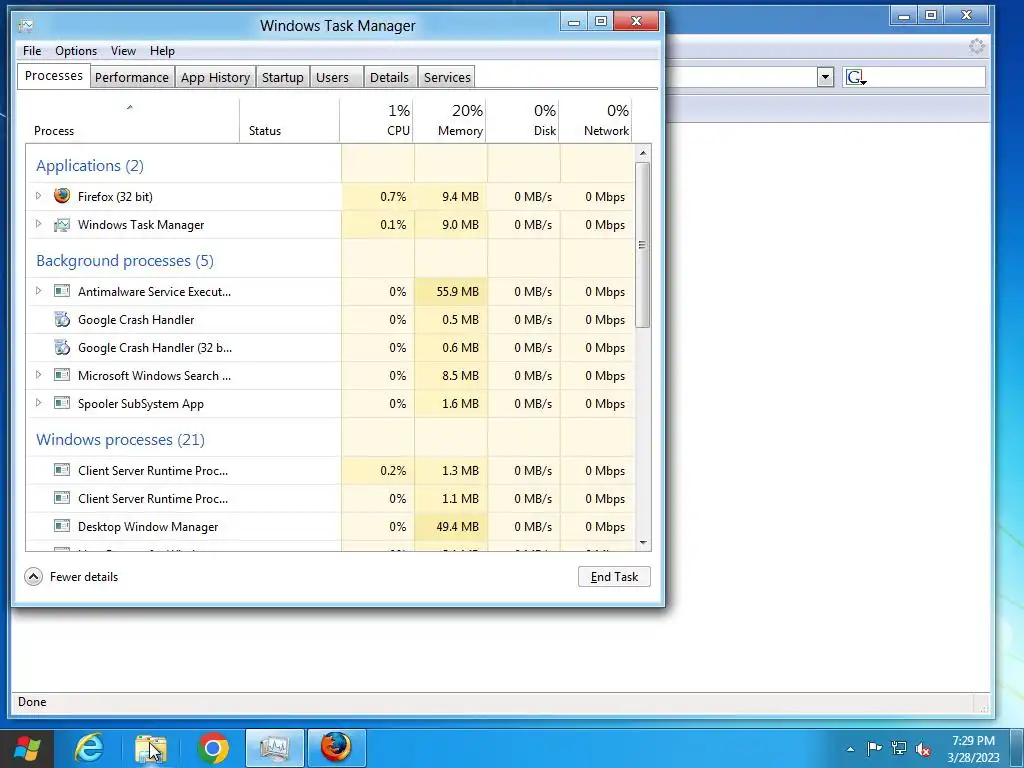Sort by the CPU column header
1024x768 pixels.
pyautogui.click(x=377, y=121)
